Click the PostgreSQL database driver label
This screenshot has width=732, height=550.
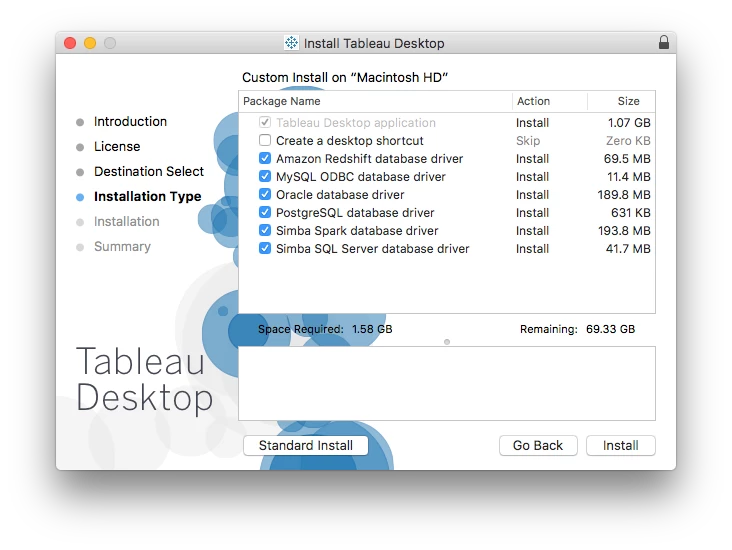pyautogui.click(x=355, y=213)
